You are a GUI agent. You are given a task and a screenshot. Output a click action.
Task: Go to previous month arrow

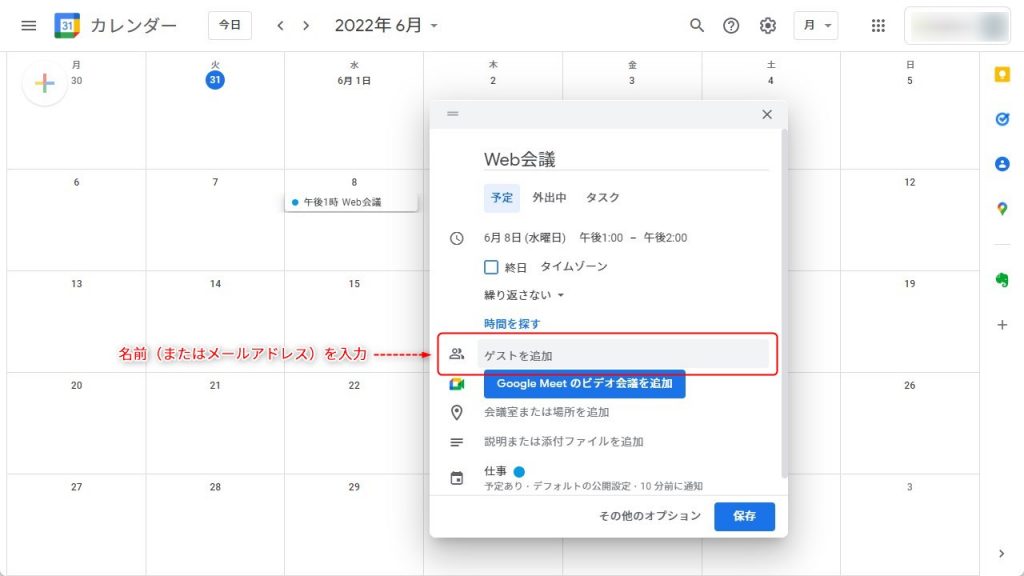[x=280, y=25]
